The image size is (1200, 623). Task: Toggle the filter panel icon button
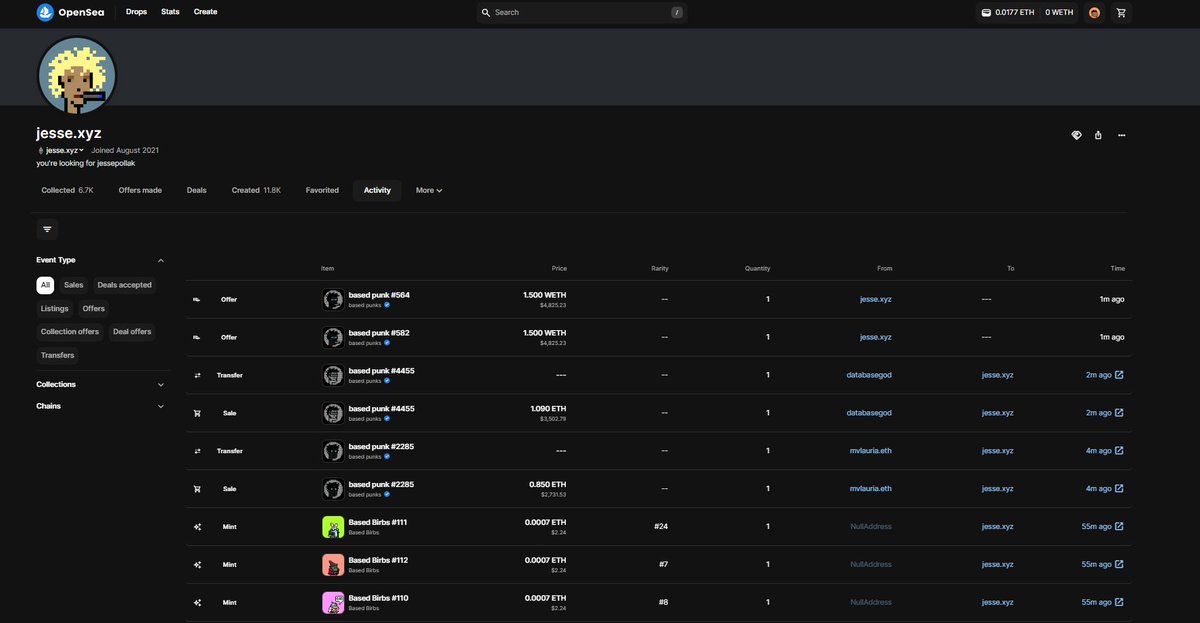tap(47, 229)
